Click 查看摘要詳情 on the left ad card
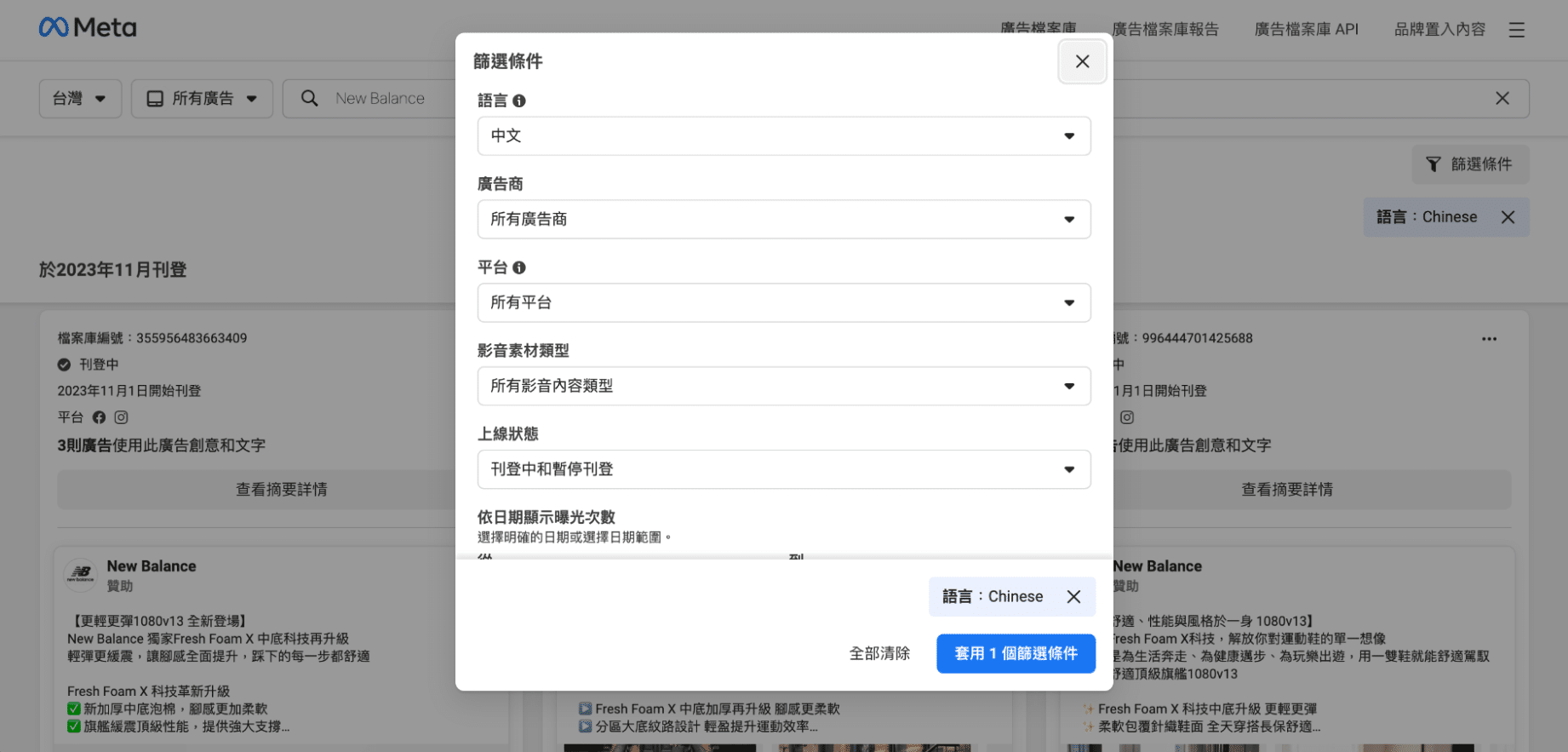Image resolution: width=1568 pixels, height=752 pixels. (x=281, y=490)
